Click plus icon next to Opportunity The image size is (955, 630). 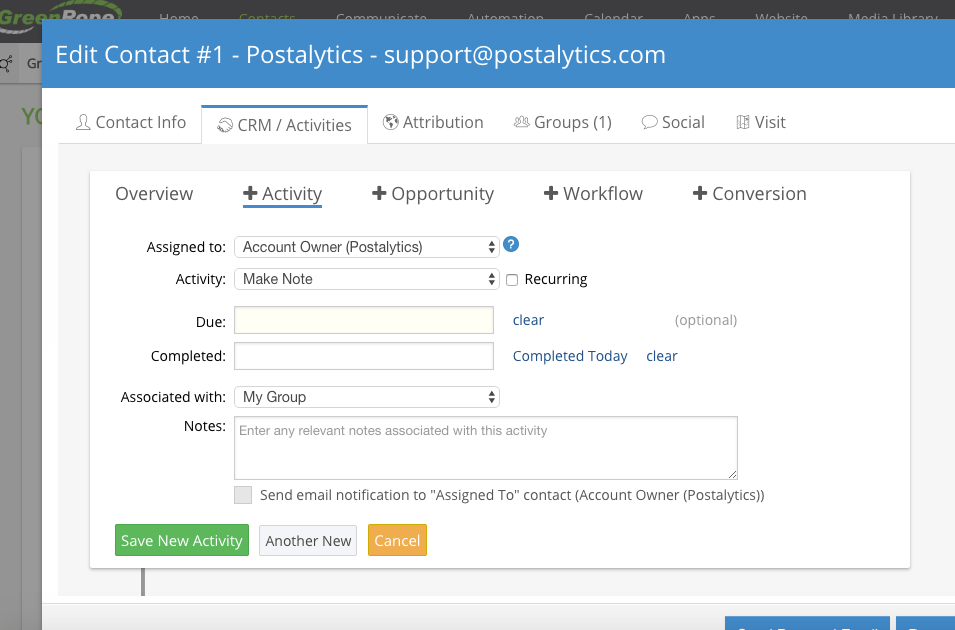point(379,193)
